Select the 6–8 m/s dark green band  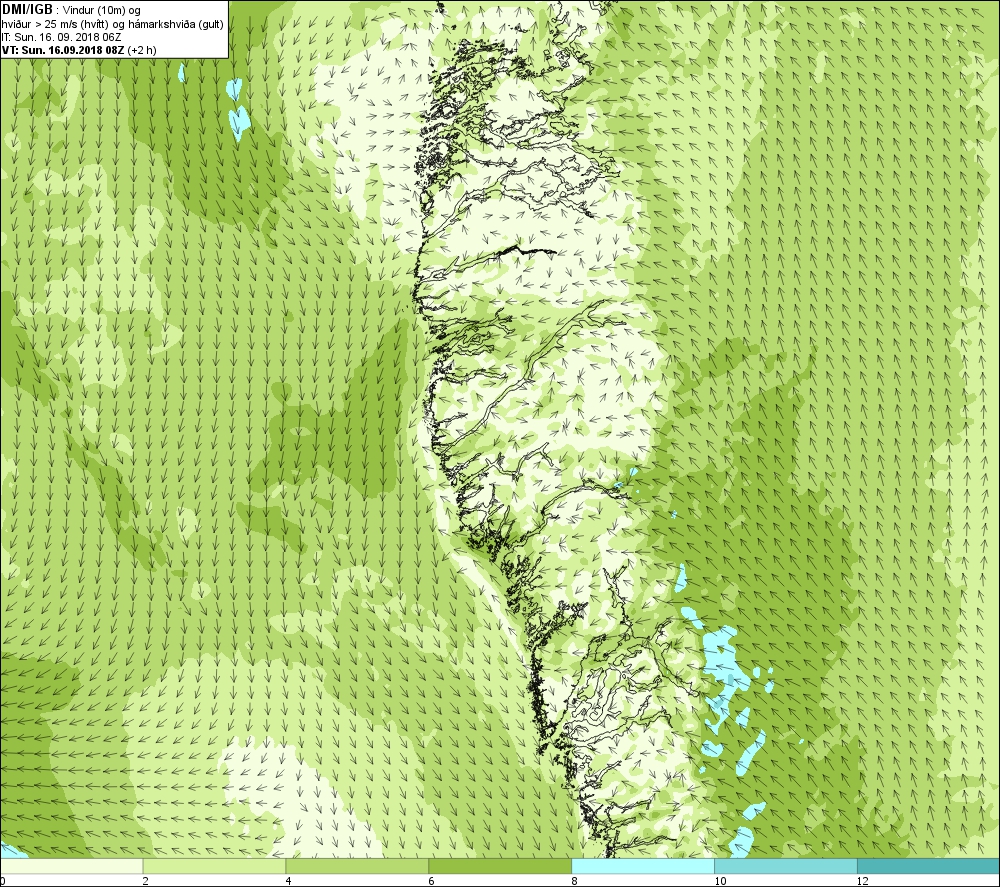tap(500, 866)
